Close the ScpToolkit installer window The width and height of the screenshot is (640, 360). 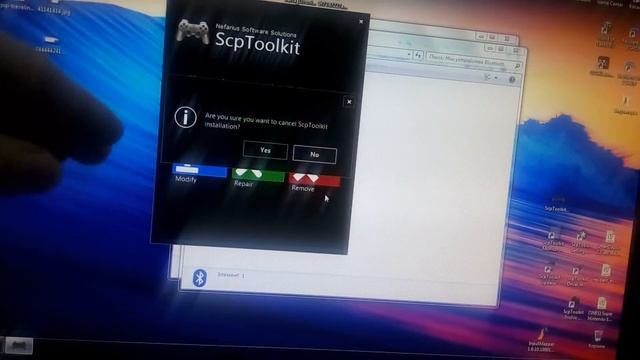pyautogui.click(x=361, y=21)
